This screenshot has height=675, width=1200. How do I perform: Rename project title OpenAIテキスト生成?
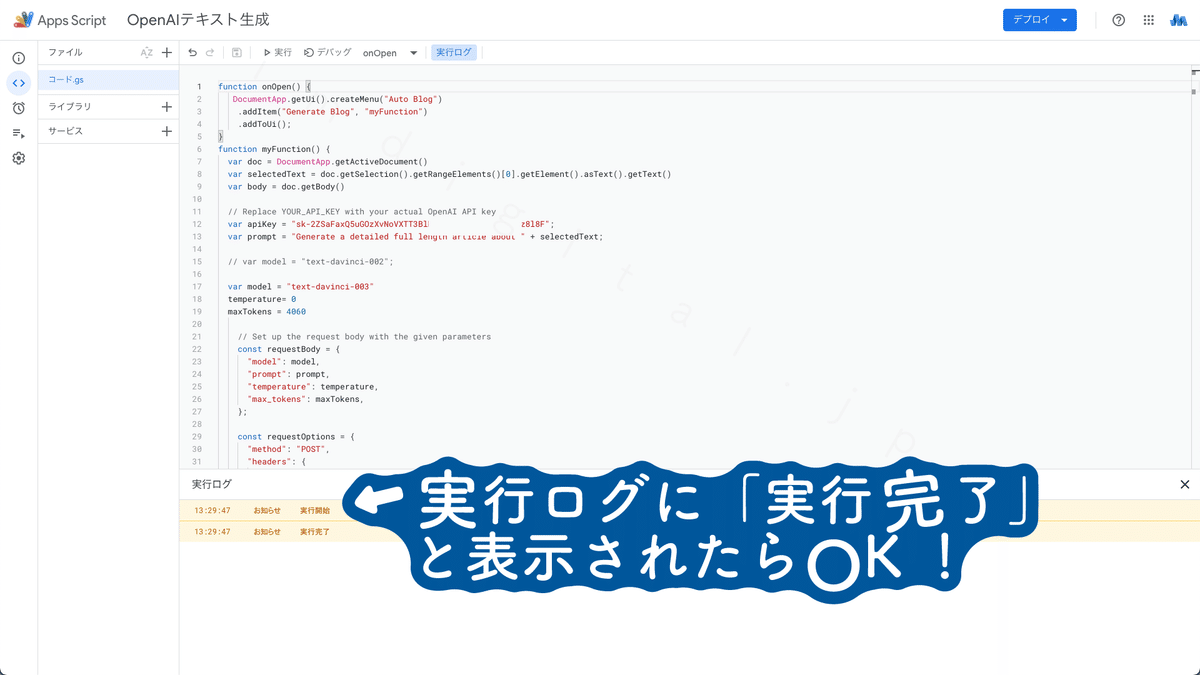click(x=198, y=20)
